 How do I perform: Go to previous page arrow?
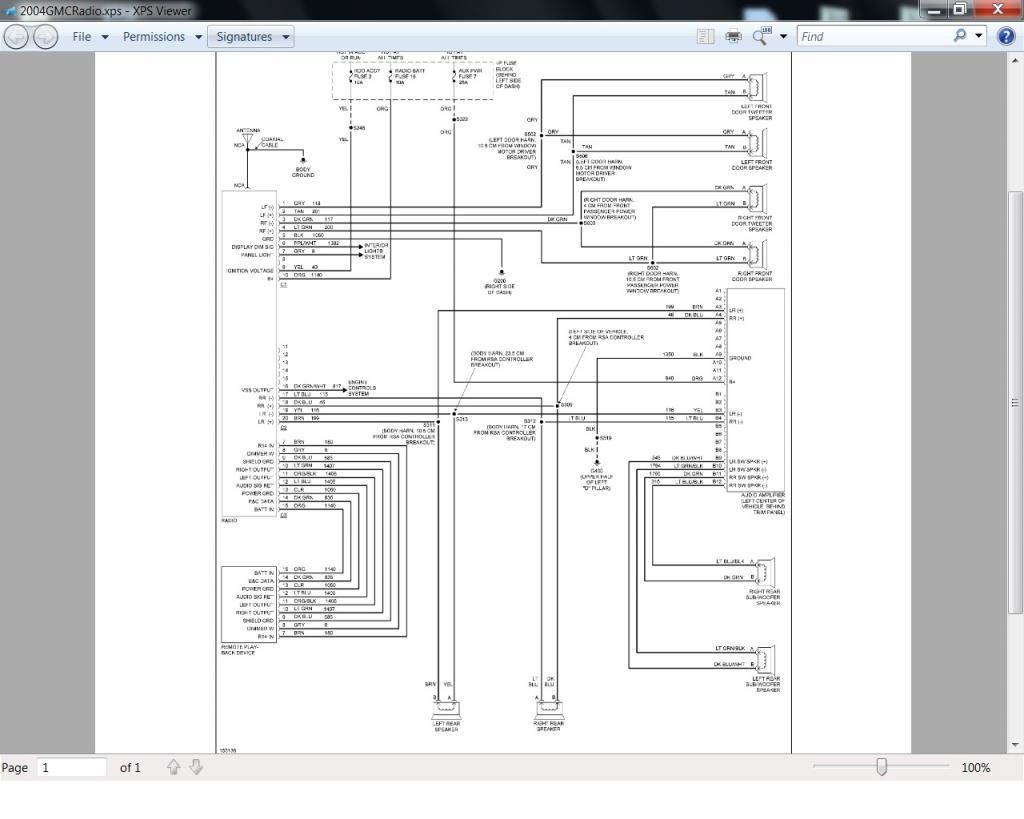[x=174, y=767]
